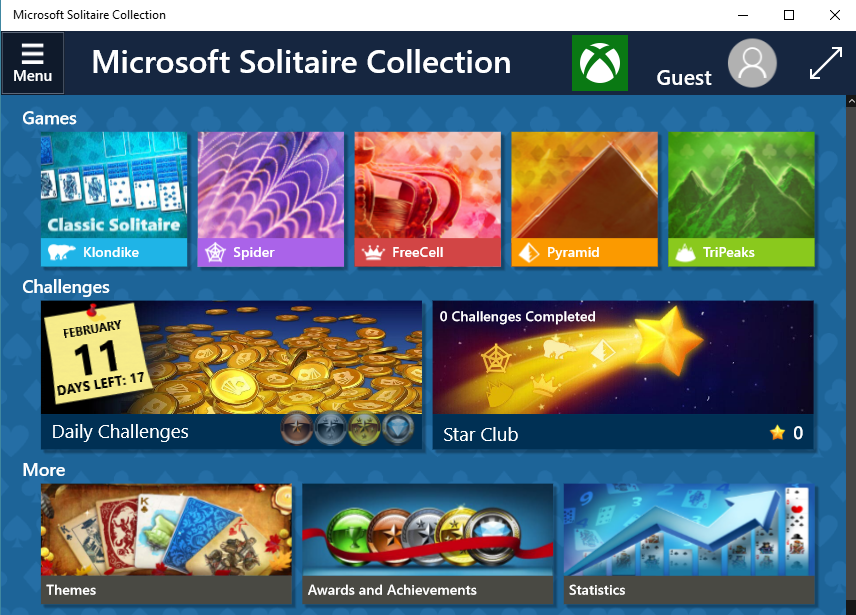This screenshot has width=856, height=615.
Task: Click the TriPeaks mountain icon
Action: pyautogui.click(x=685, y=253)
